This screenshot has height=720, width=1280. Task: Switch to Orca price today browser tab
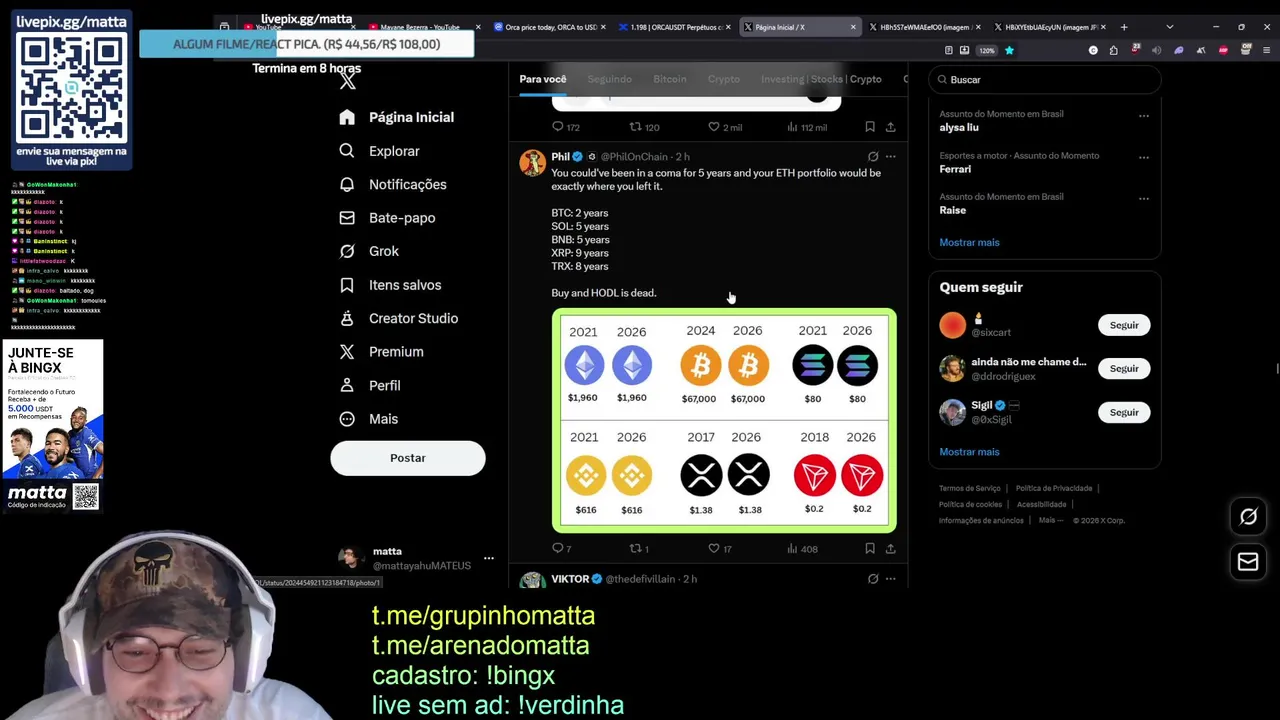click(x=551, y=27)
